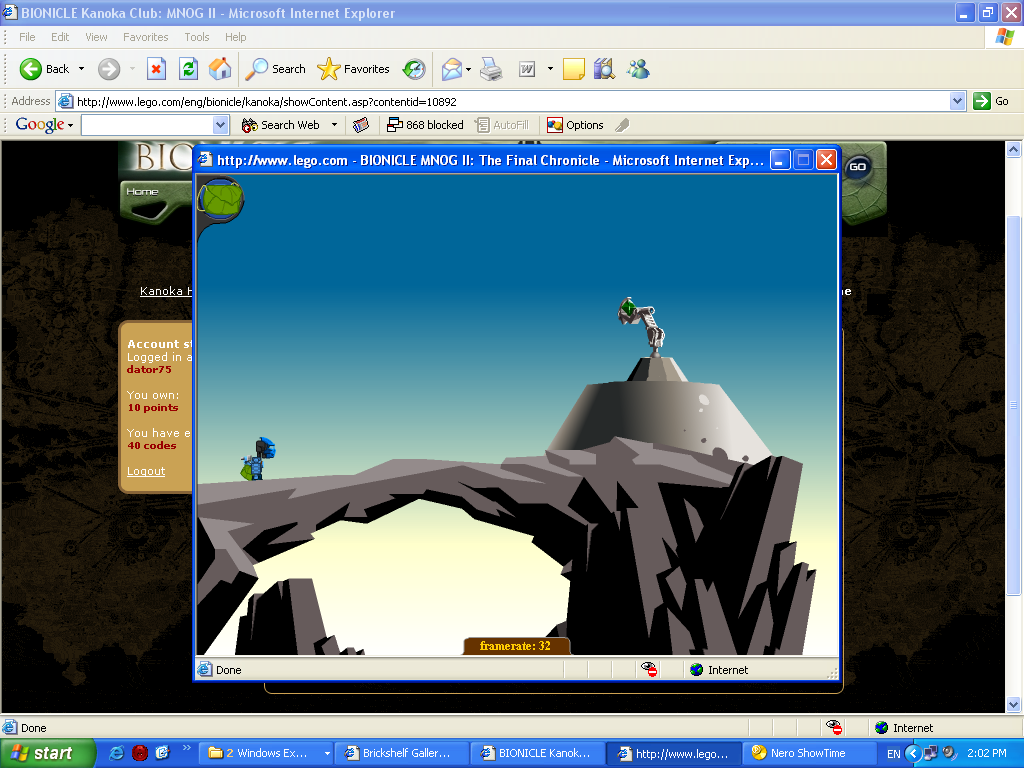The image size is (1024, 768).
Task: Click the Home tab on Bionicle page
Action: (142, 191)
